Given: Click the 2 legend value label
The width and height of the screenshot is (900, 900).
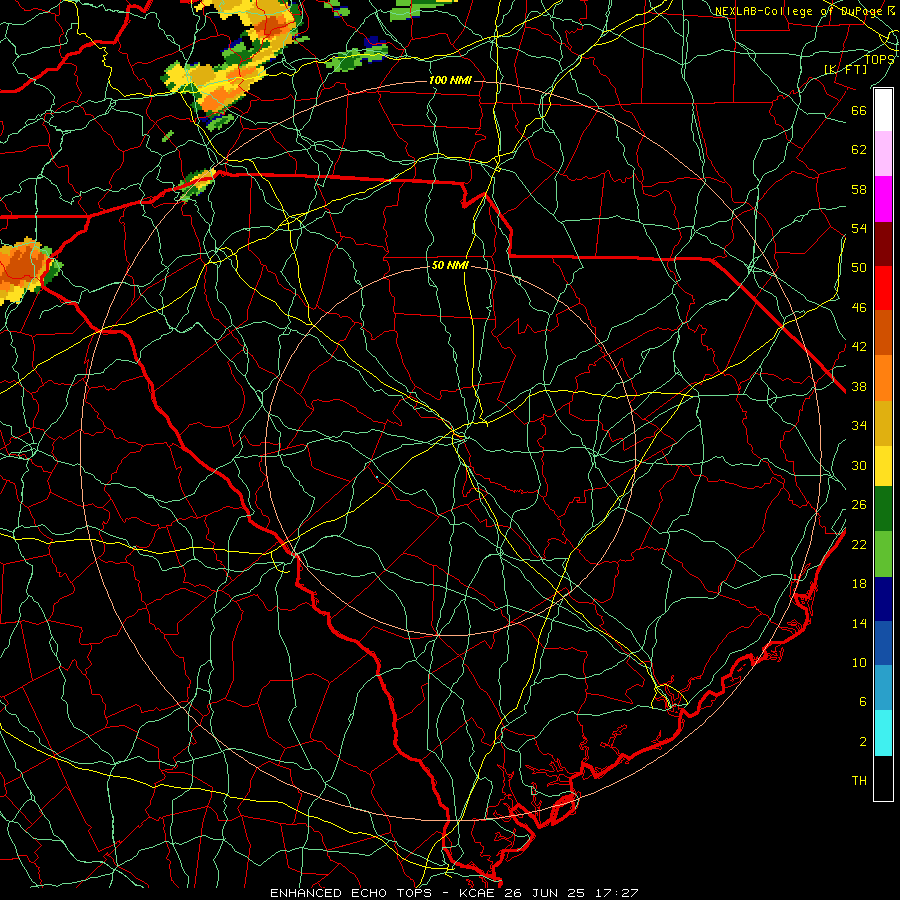Looking at the screenshot, I should pos(863,742).
